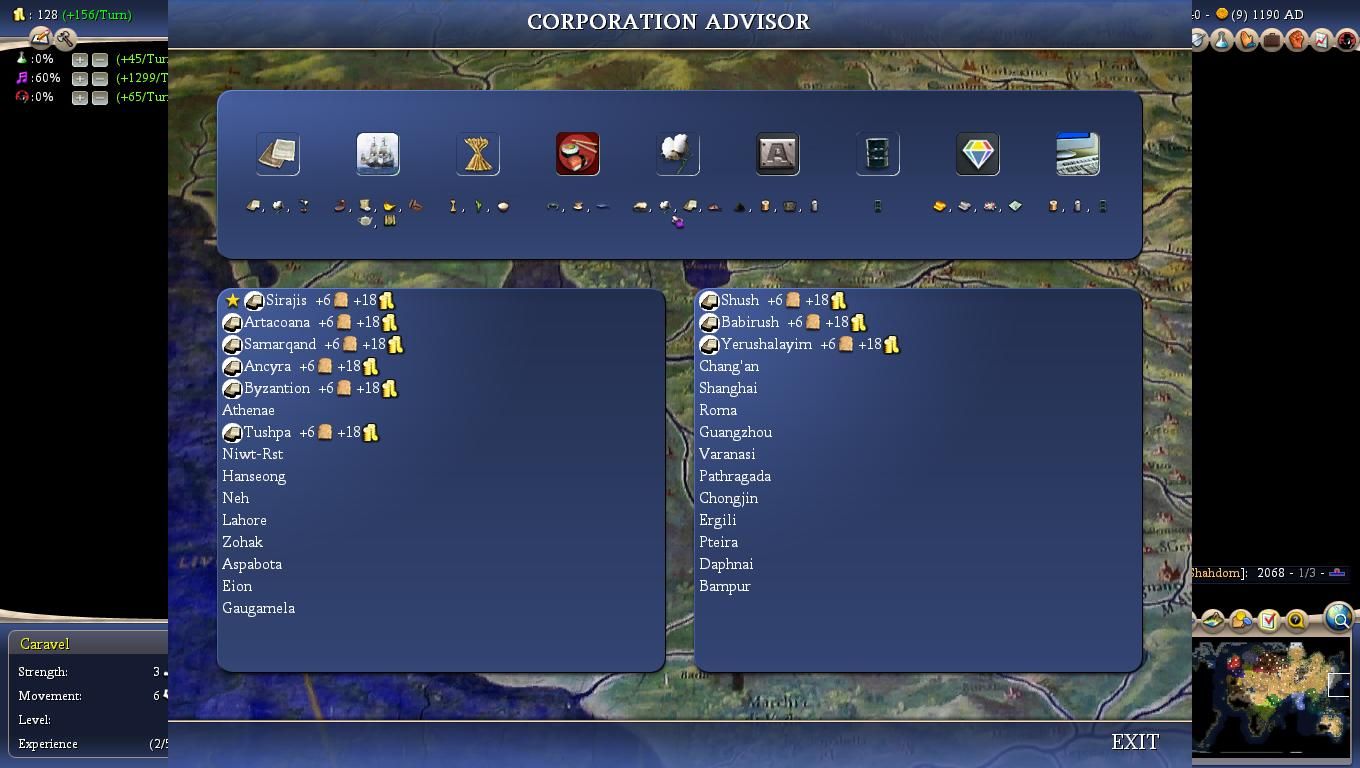Click the red checkmark checklist icon
Viewport: 1360px width, 768px height.
click(1269, 620)
